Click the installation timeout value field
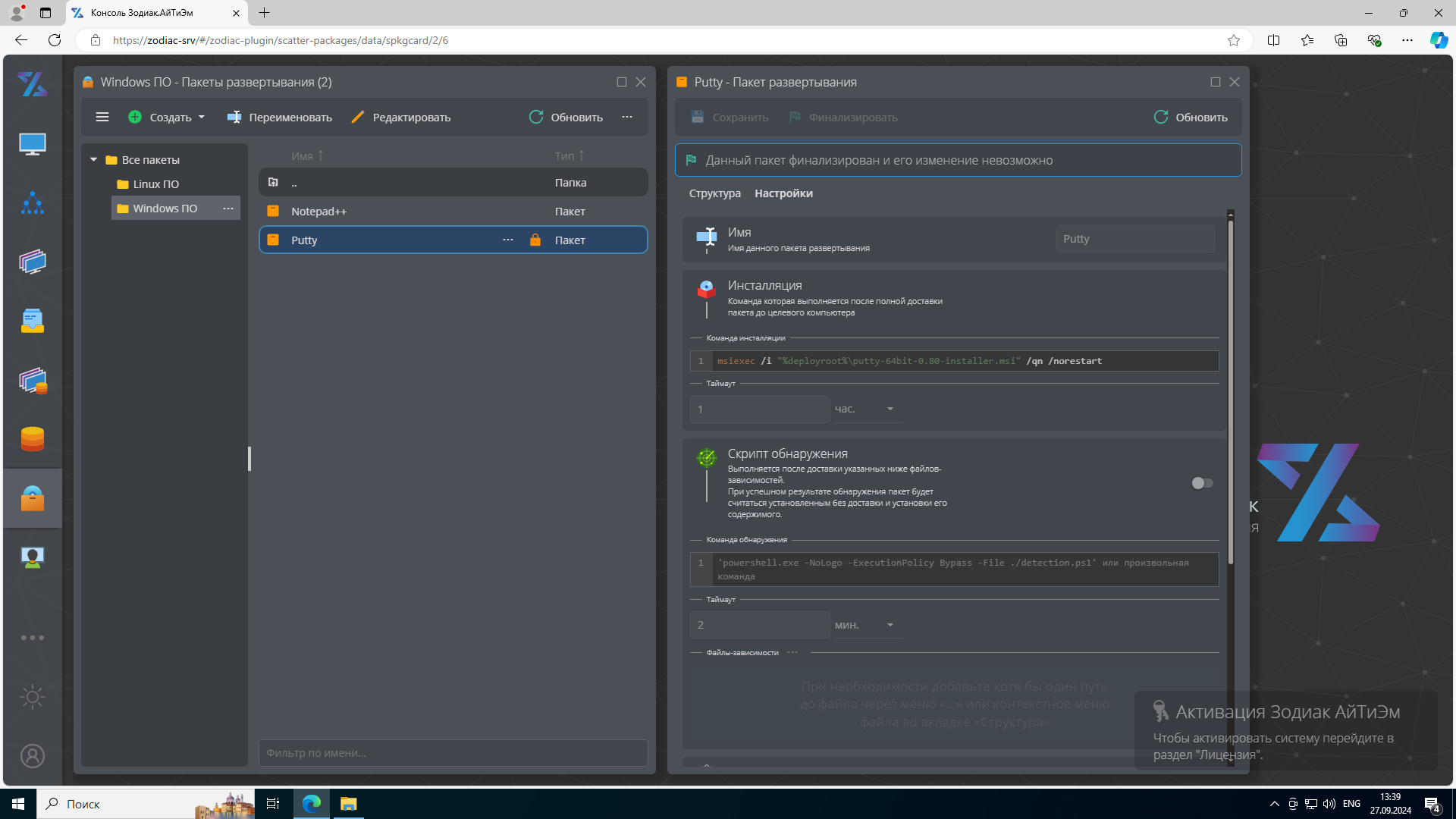The image size is (1456, 819). (760, 409)
